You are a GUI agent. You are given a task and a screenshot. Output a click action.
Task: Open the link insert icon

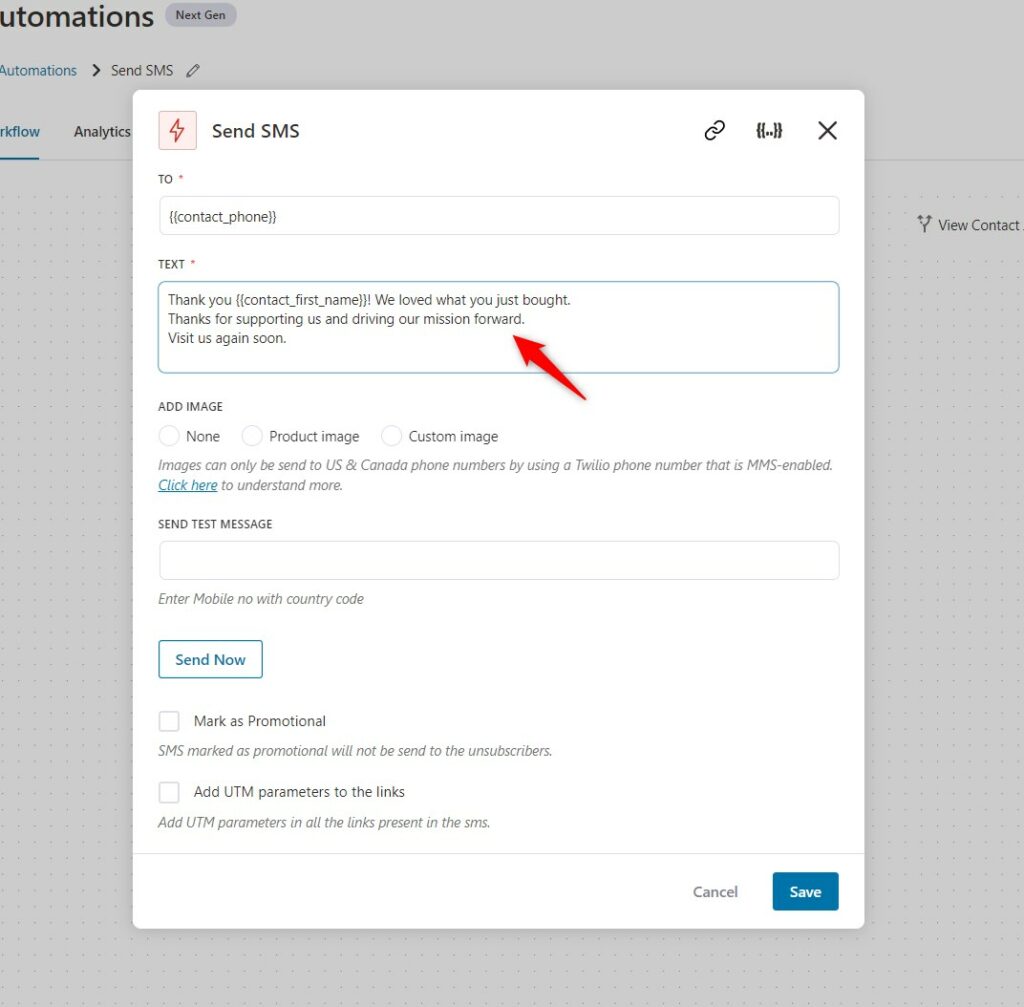pos(714,131)
